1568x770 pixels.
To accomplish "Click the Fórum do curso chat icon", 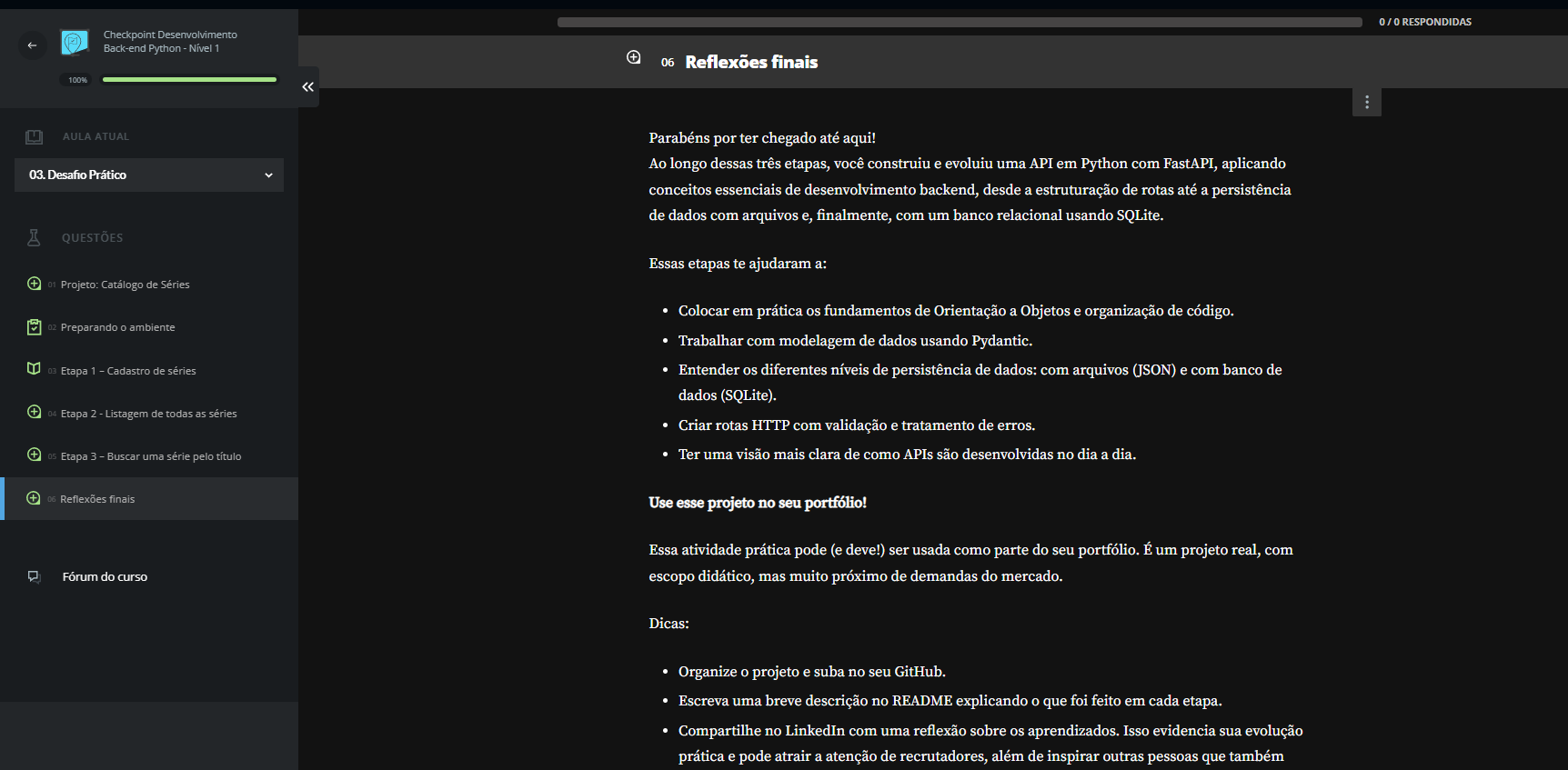I will point(34,576).
